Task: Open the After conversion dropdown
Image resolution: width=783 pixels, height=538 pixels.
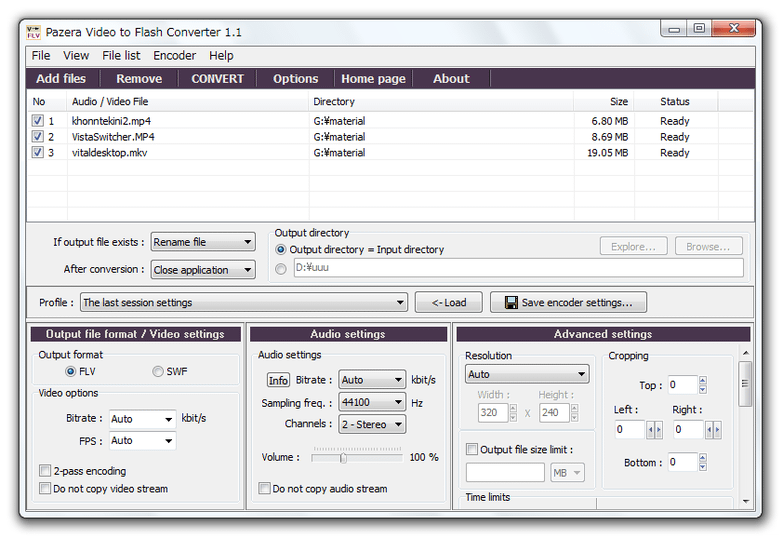Action: pyautogui.click(x=203, y=270)
